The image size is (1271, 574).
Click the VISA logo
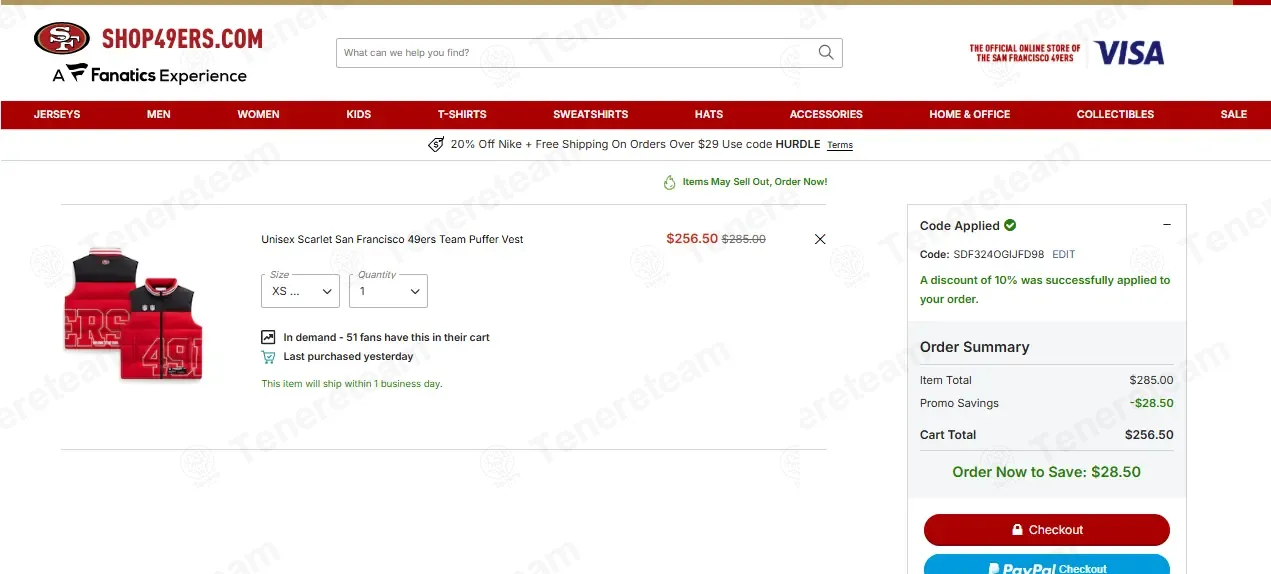coord(1130,53)
